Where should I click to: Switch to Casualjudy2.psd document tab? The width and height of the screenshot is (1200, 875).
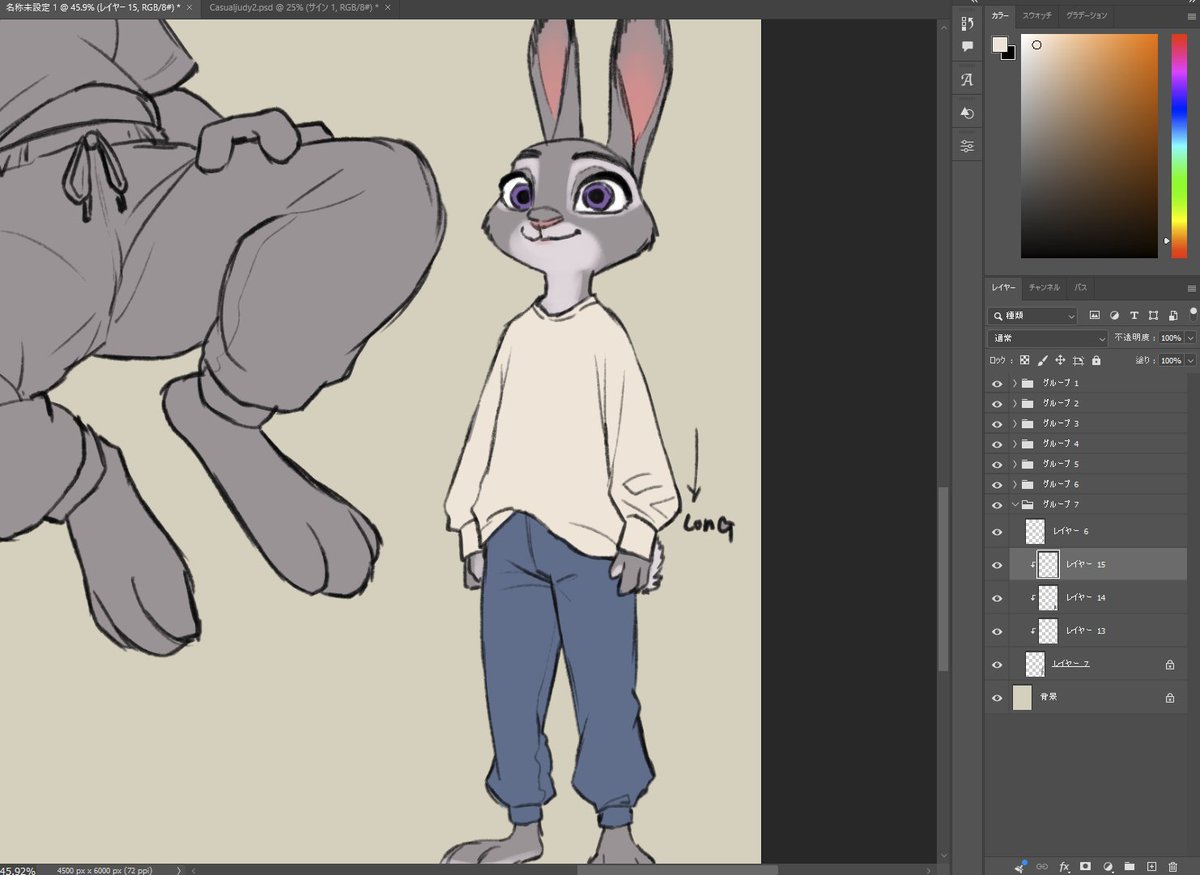[x=293, y=7]
